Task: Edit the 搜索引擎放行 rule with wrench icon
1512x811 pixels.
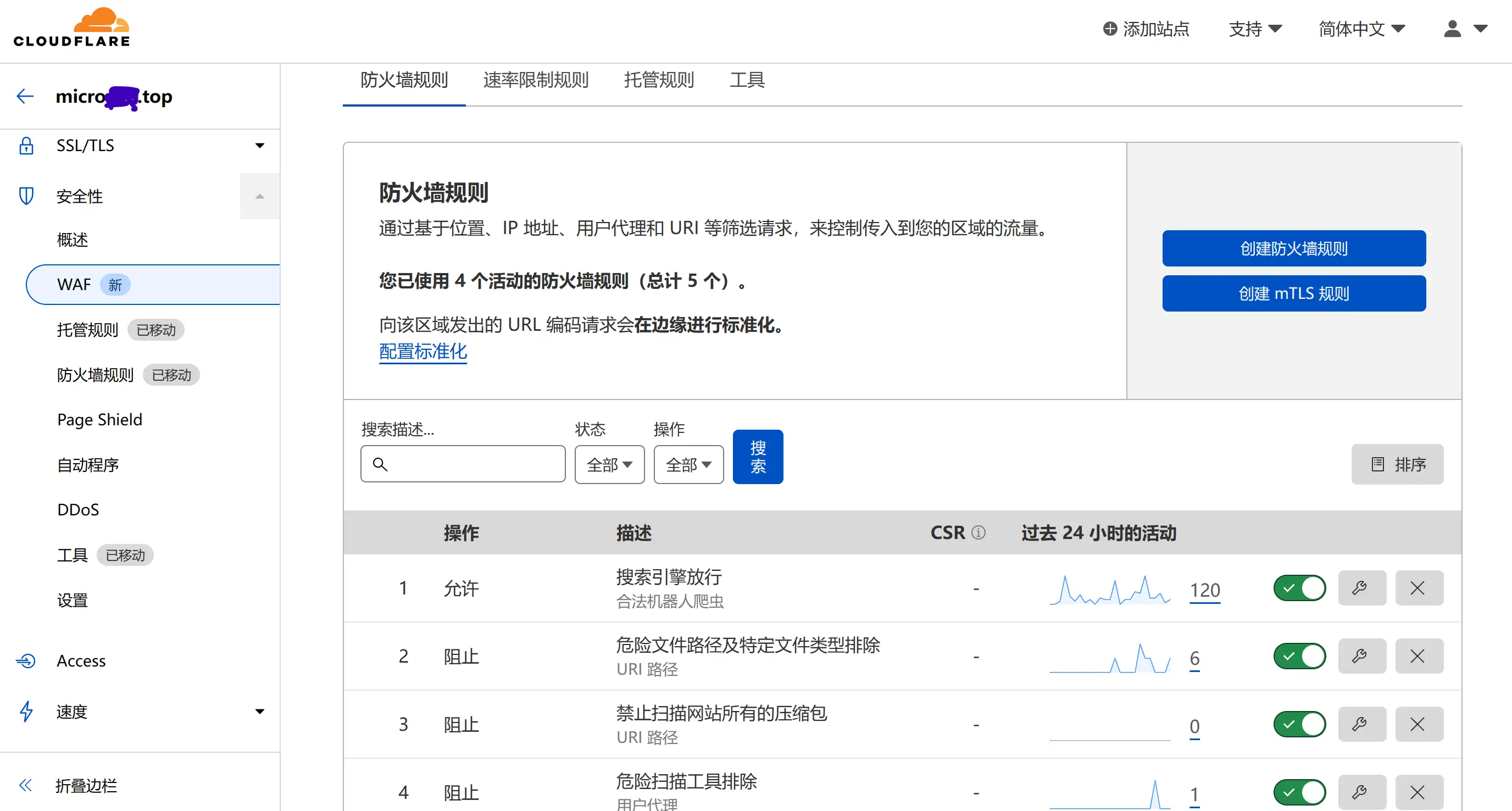Action: tap(1362, 588)
